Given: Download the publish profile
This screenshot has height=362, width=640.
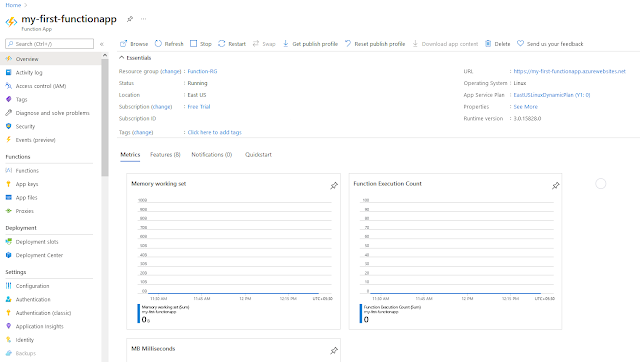Looking at the screenshot, I should click(310, 44).
